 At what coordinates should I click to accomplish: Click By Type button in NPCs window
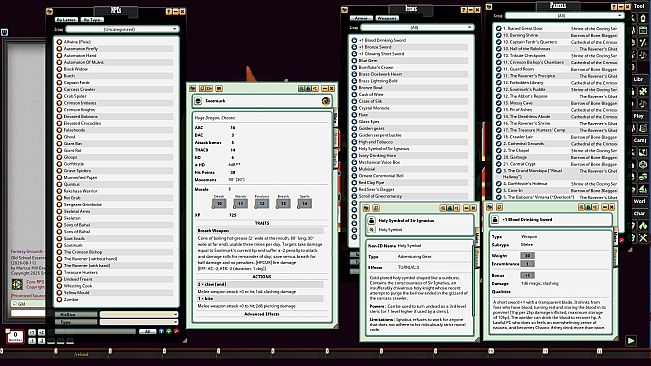[x=92, y=20]
